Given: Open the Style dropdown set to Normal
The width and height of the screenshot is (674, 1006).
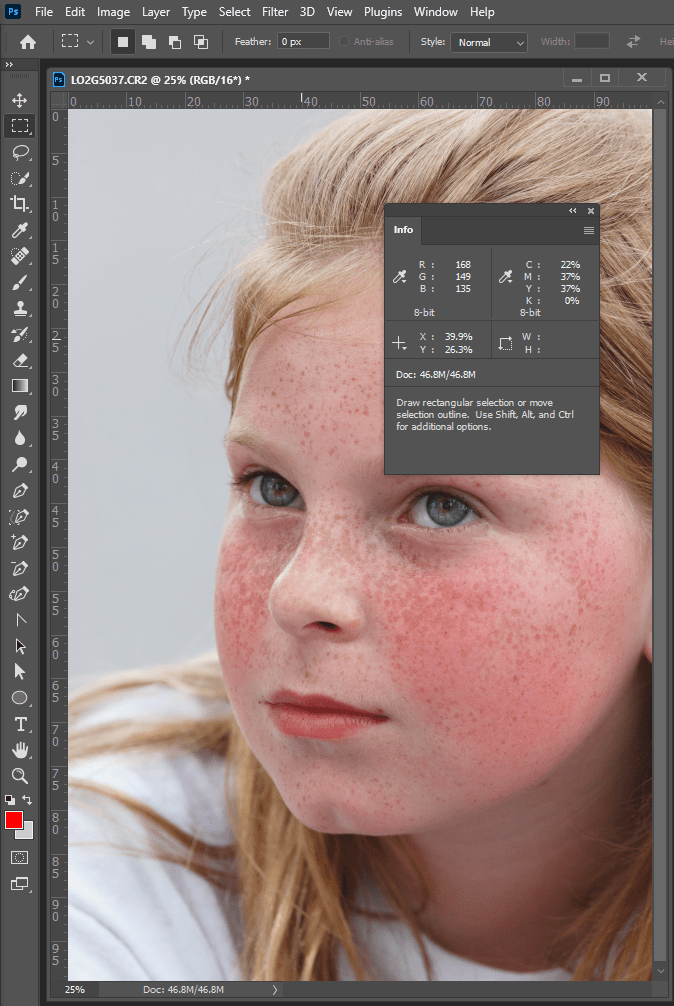Looking at the screenshot, I should coord(489,42).
